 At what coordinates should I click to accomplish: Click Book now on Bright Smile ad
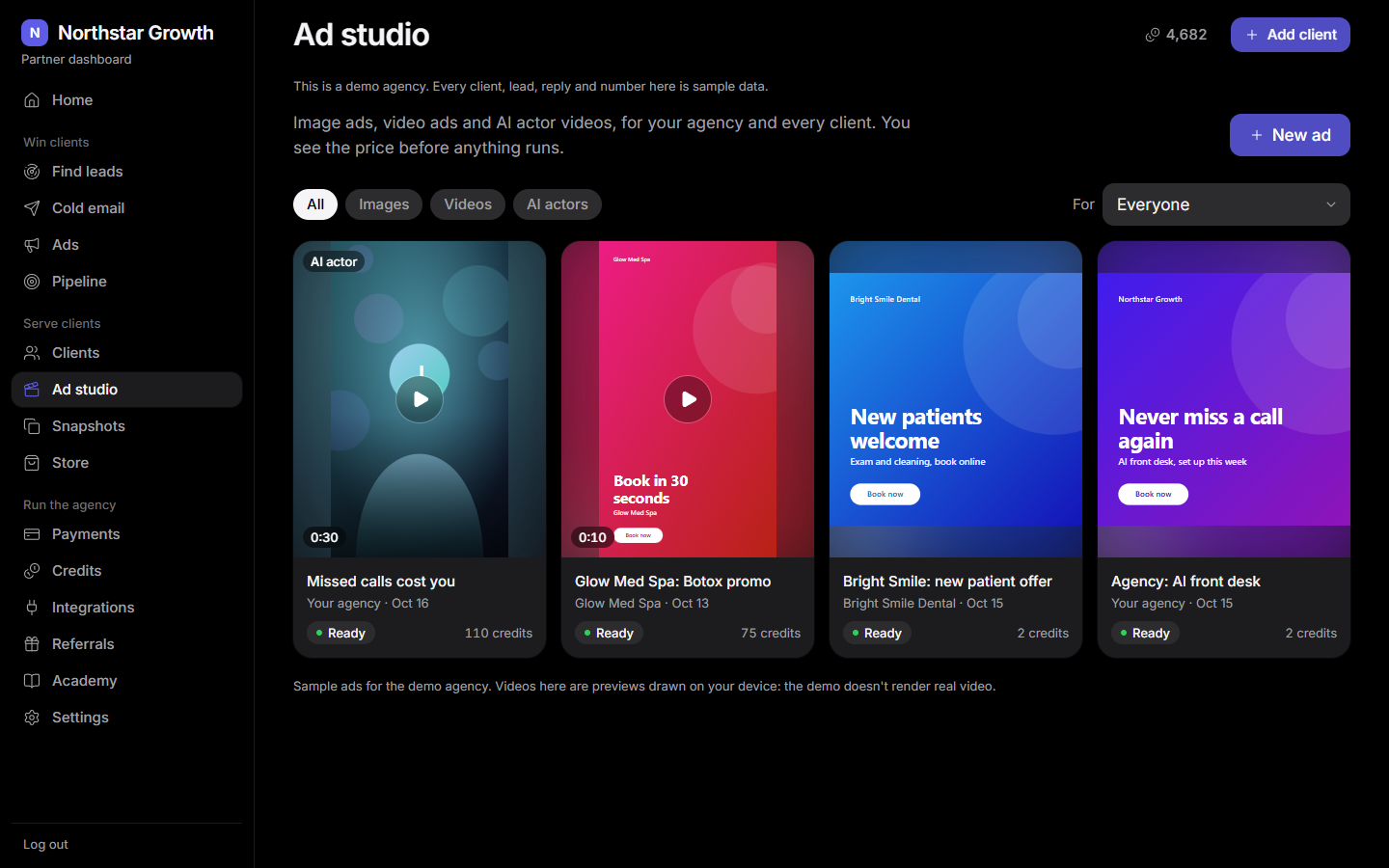pyautogui.click(x=885, y=494)
